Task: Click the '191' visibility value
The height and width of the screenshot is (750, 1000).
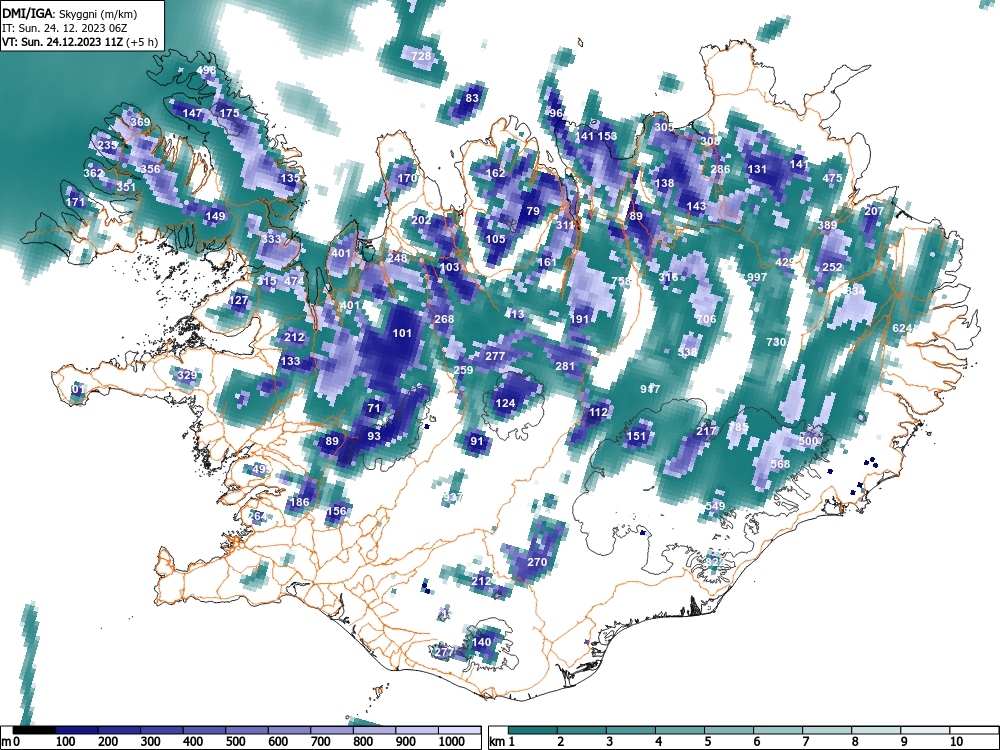Action: coord(580,320)
